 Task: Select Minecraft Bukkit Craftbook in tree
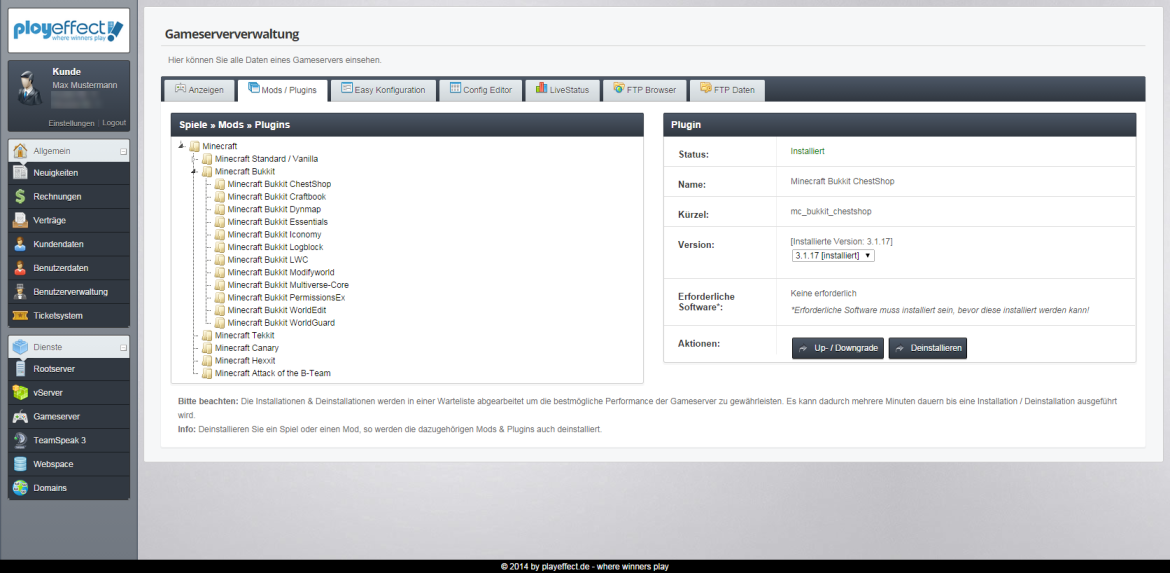276,197
